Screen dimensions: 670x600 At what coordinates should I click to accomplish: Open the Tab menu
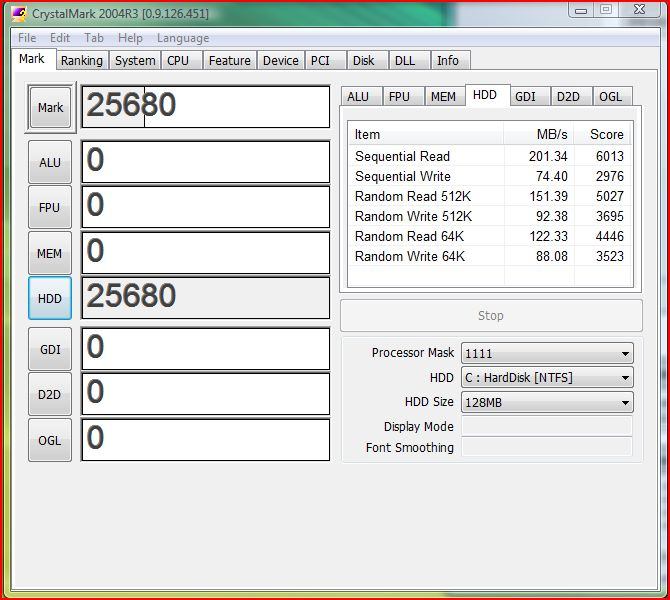point(94,38)
